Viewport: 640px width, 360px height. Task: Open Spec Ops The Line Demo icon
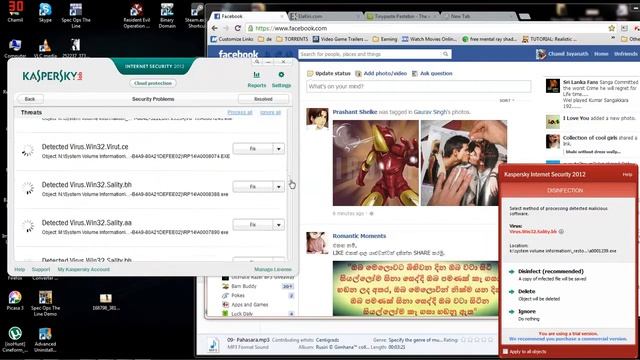click(45, 298)
